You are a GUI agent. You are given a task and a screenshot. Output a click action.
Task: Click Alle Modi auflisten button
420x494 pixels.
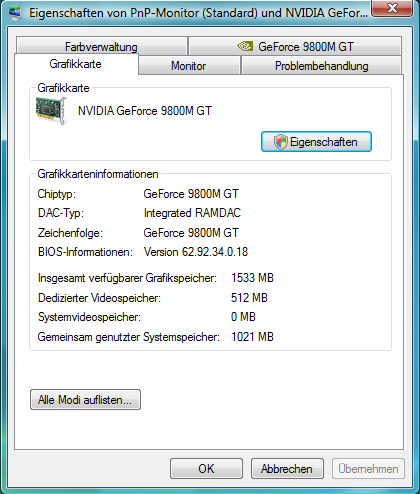point(85,399)
